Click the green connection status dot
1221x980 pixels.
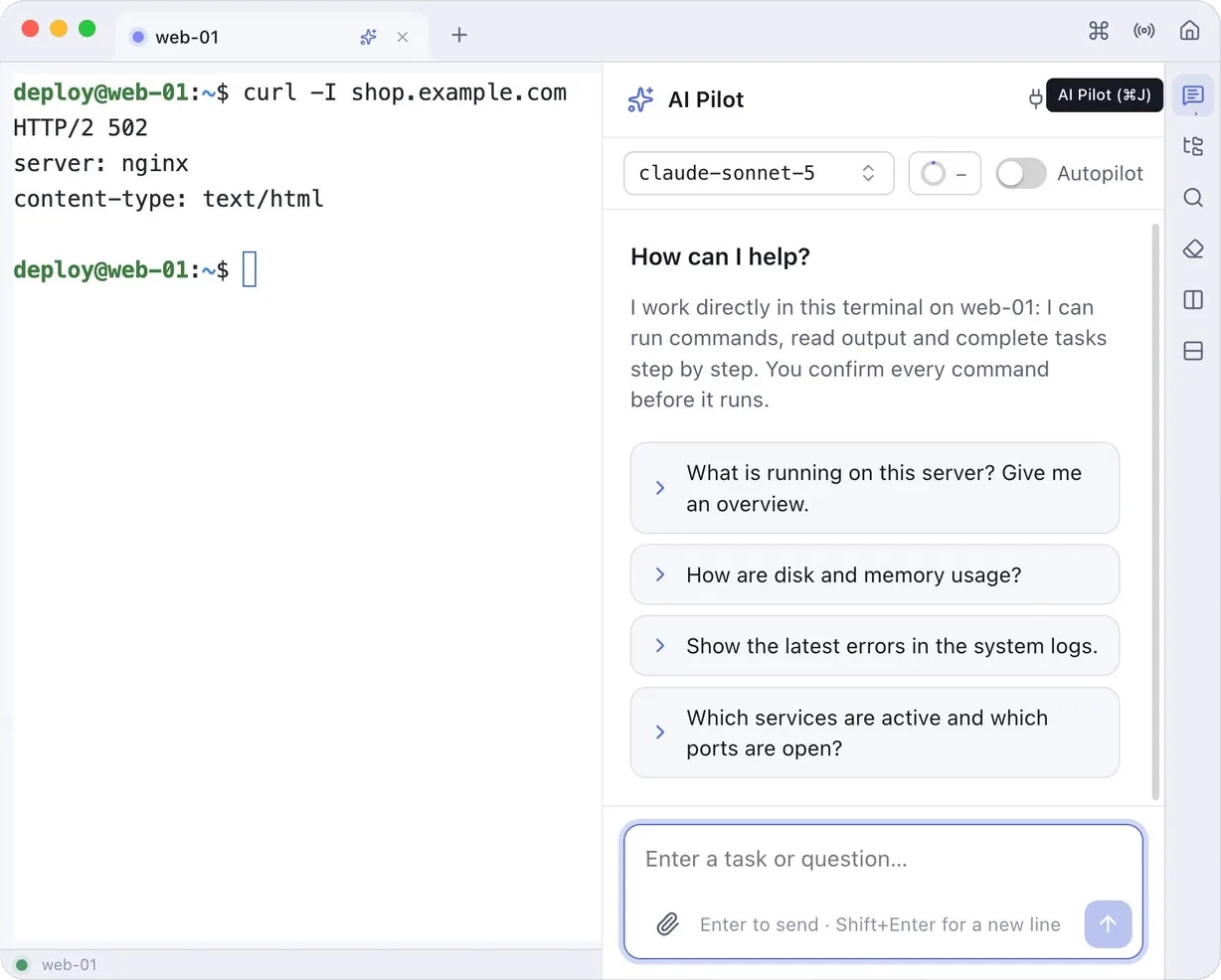click(x=22, y=964)
